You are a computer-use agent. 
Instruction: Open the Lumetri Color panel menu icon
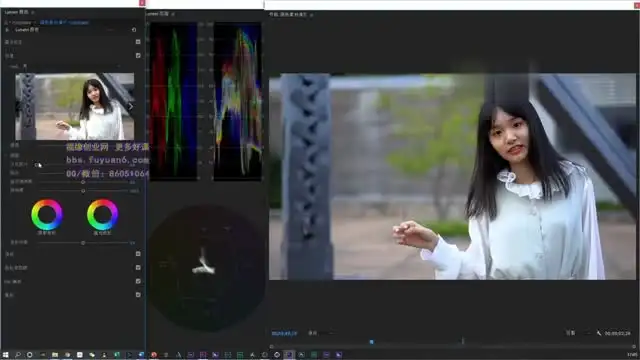(33, 13)
